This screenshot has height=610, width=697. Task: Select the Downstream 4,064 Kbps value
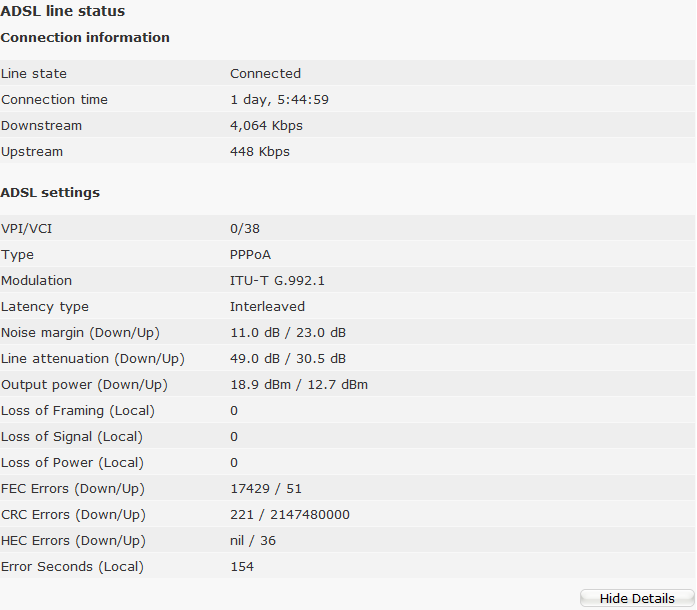click(266, 125)
